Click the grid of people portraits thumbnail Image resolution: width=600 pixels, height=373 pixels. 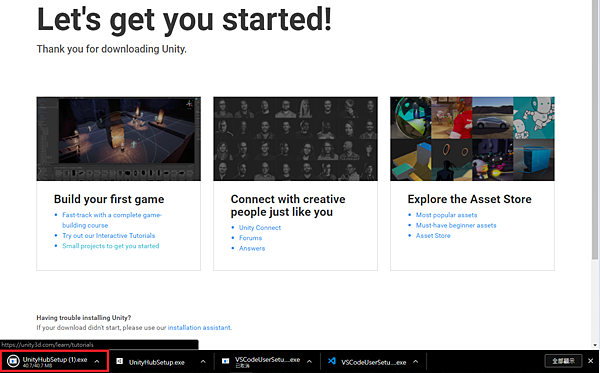point(295,138)
